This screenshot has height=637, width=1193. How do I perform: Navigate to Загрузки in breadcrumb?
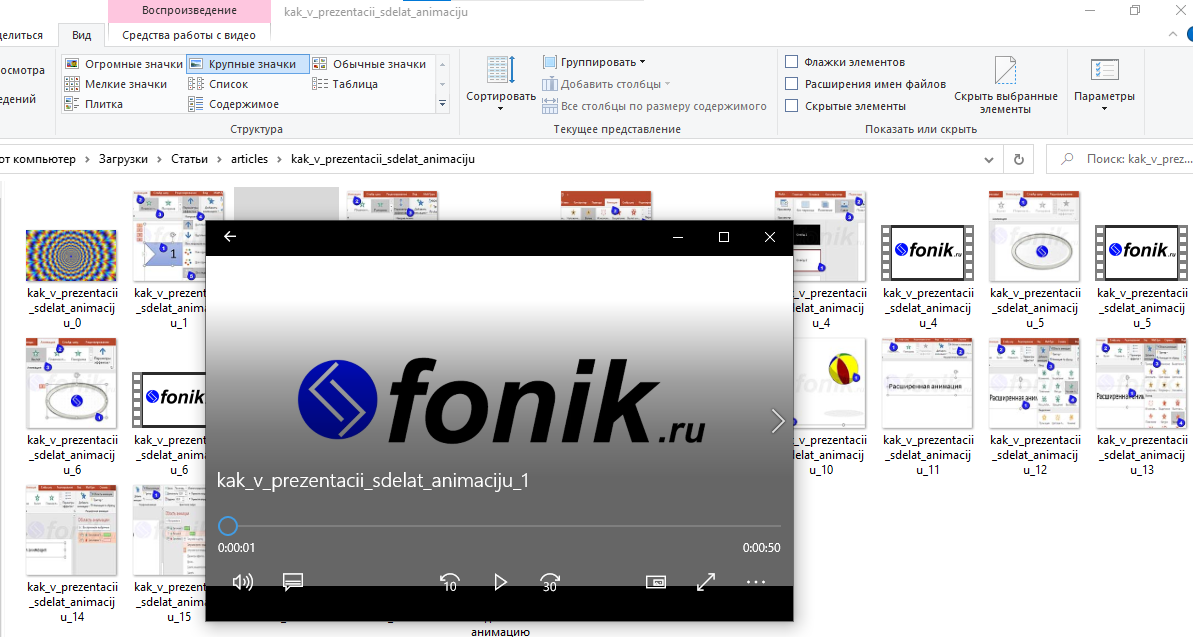(123, 159)
